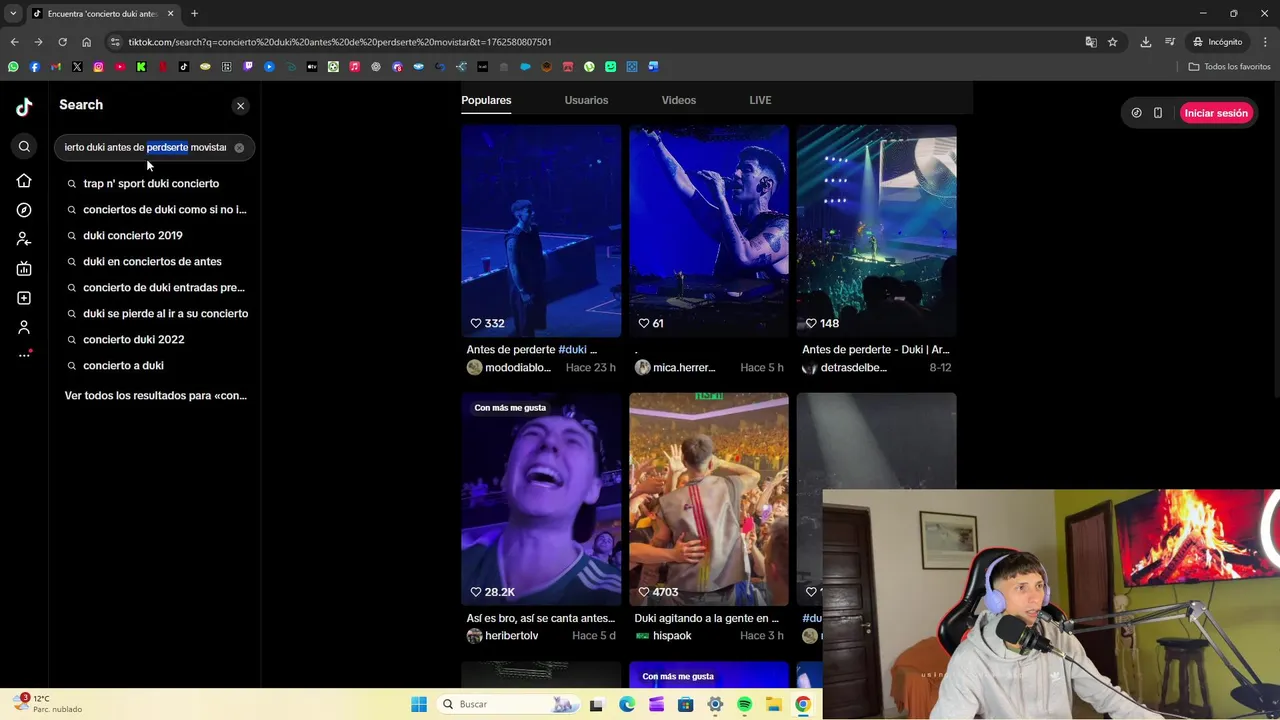Reload the page with refresh icon

[x=62, y=42]
